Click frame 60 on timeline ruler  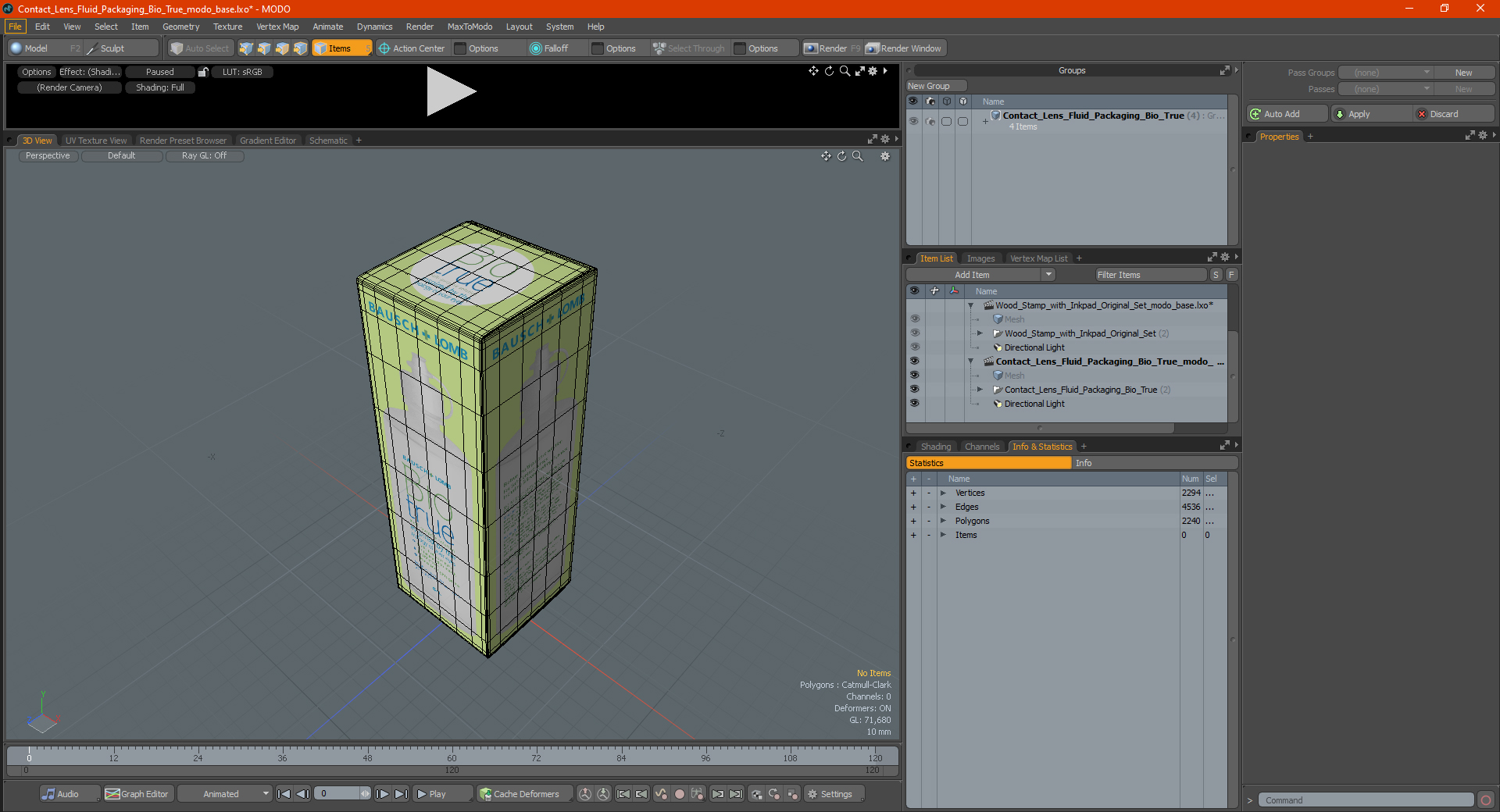(452, 757)
